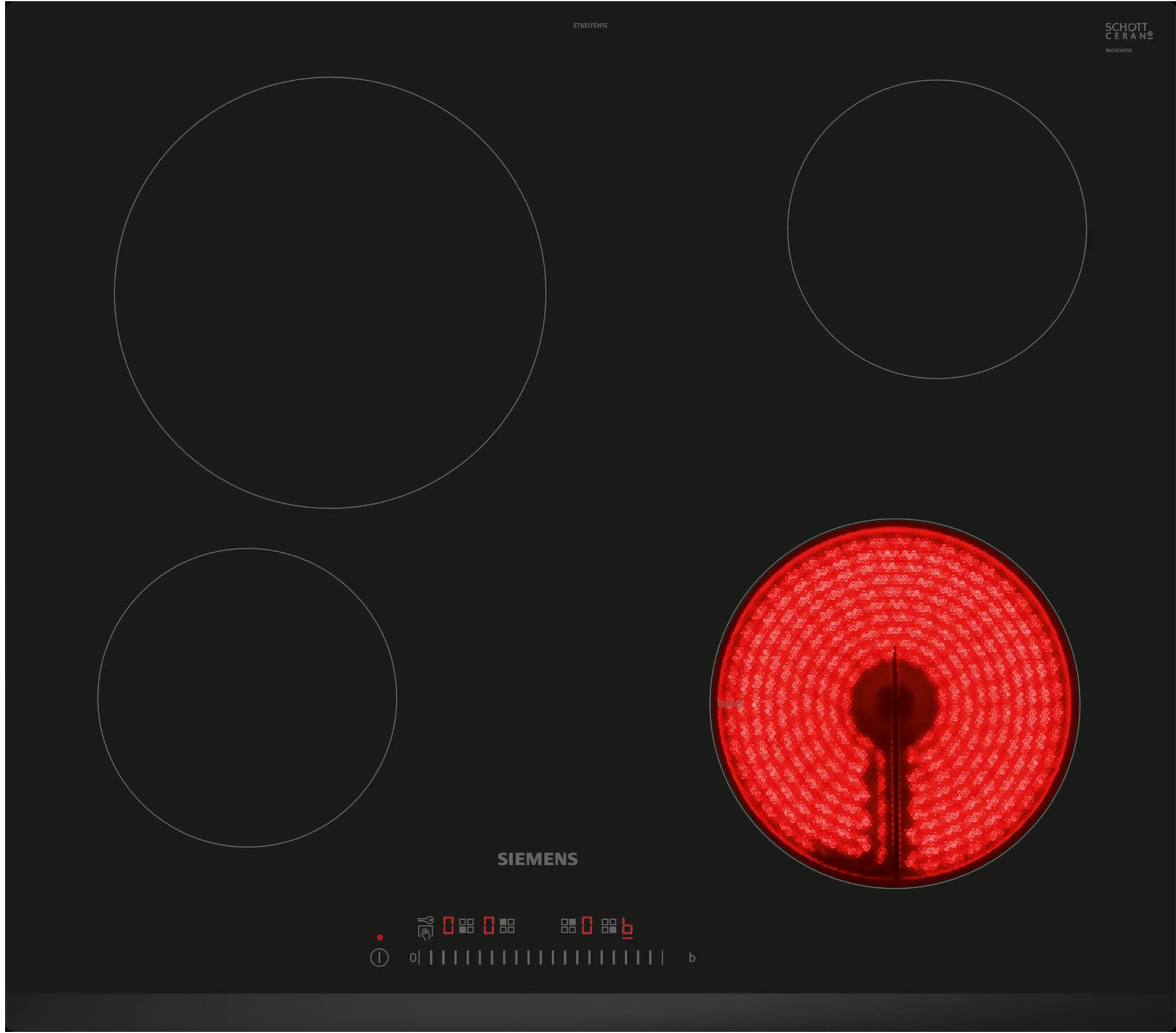
Task: Tap the middle of the heat slider
Action: click(x=540, y=958)
